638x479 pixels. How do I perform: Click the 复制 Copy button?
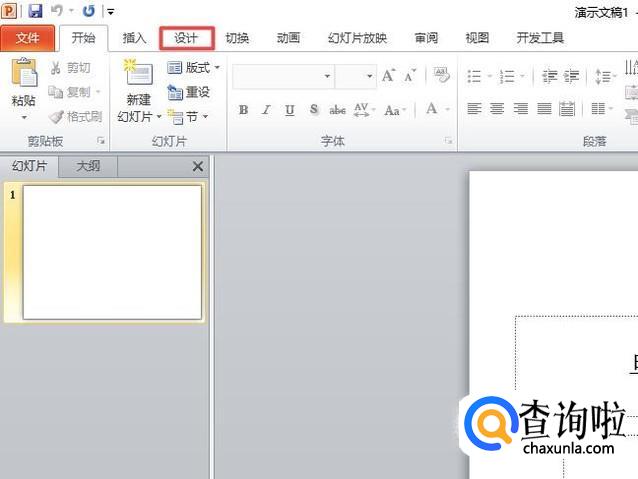click(70, 92)
